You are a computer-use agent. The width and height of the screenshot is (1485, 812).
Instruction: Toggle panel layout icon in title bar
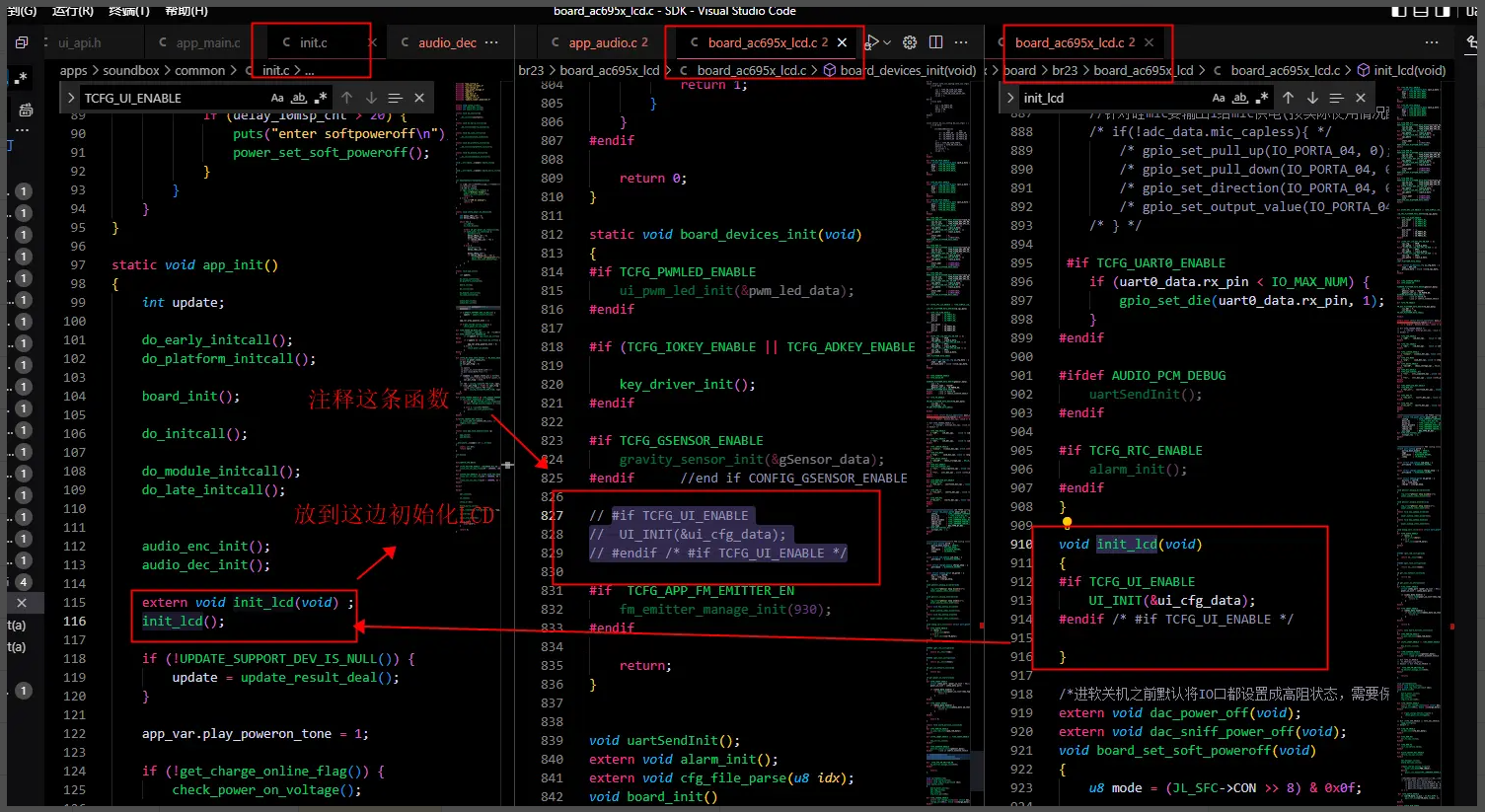(1421, 11)
